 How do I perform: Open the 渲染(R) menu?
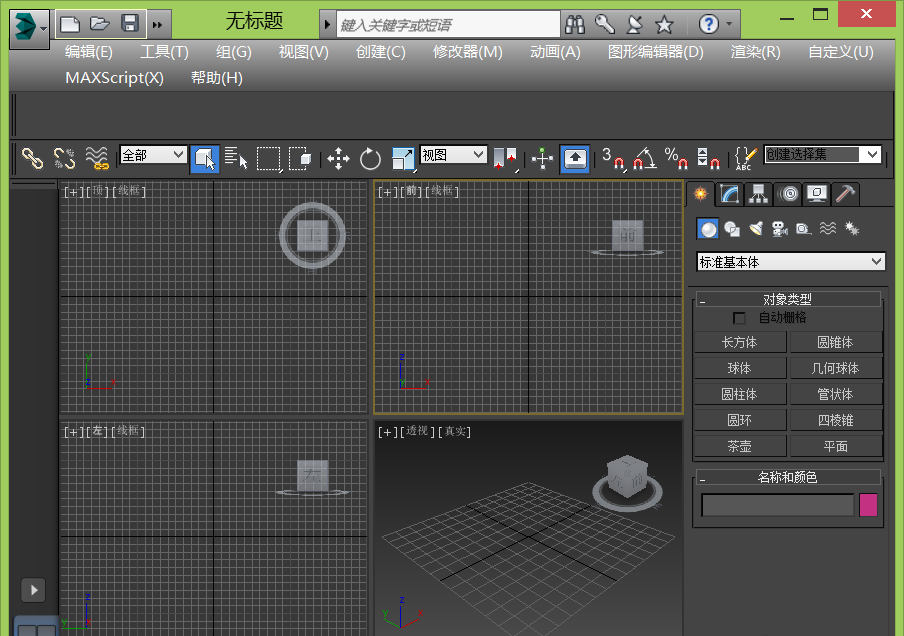tap(755, 52)
